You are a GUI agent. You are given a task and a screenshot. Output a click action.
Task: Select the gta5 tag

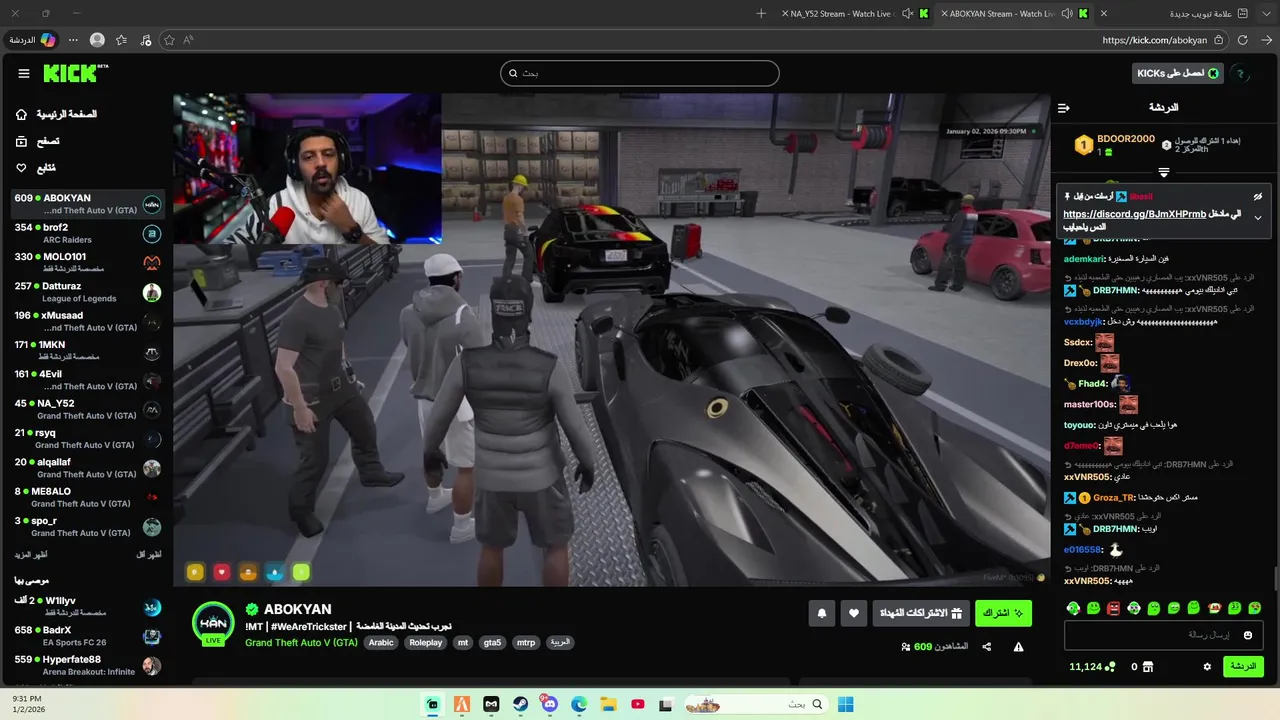[x=492, y=643]
